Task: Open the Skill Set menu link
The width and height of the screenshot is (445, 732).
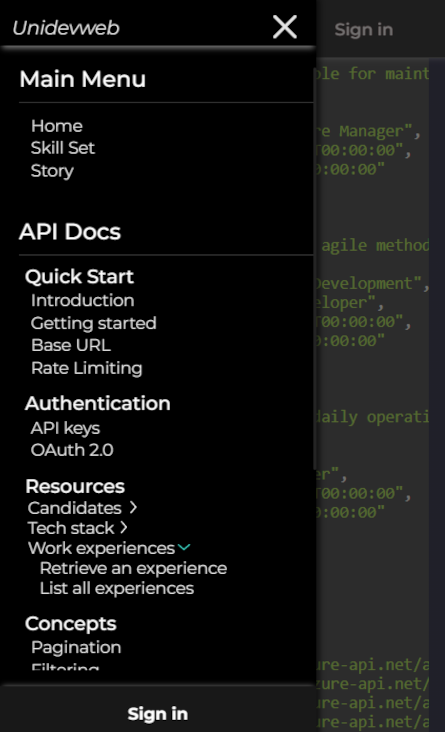Action: click(63, 148)
